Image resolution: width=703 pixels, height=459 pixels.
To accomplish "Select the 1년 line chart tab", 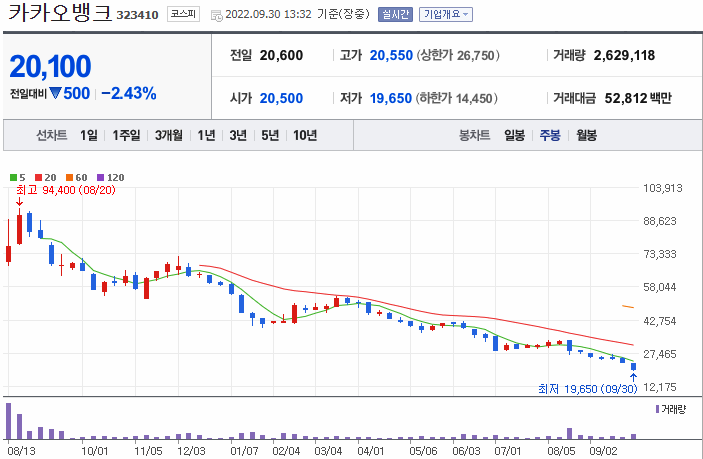I will (x=206, y=135).
